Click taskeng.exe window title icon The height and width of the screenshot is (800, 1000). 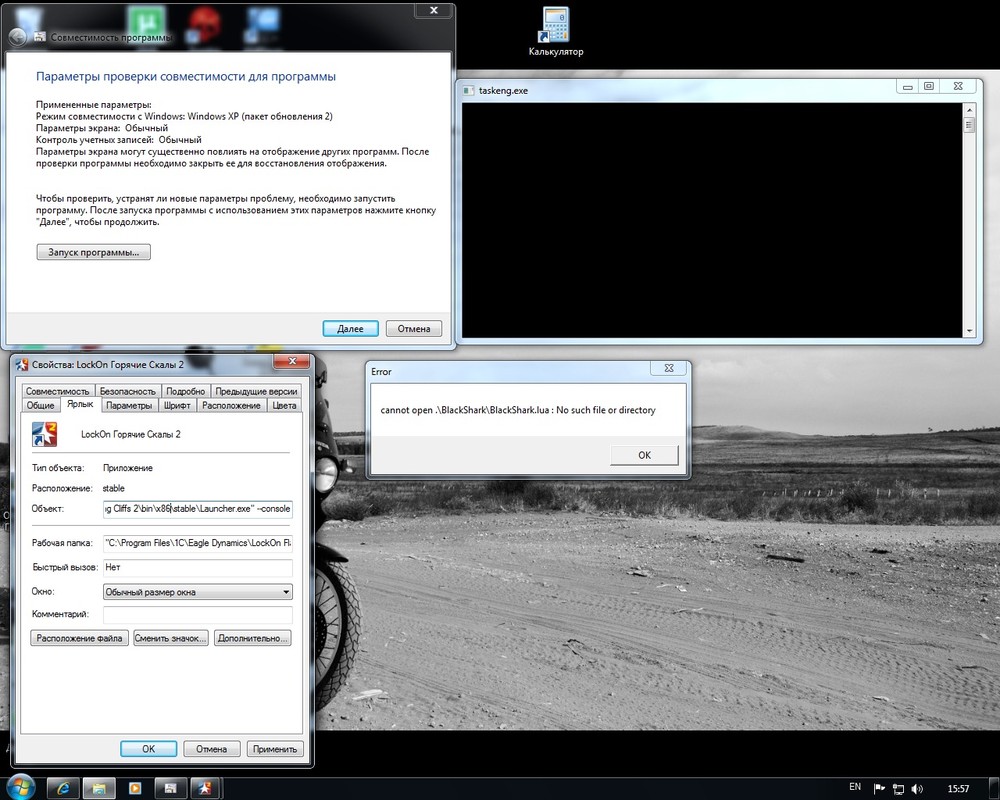tap(469, 91)
